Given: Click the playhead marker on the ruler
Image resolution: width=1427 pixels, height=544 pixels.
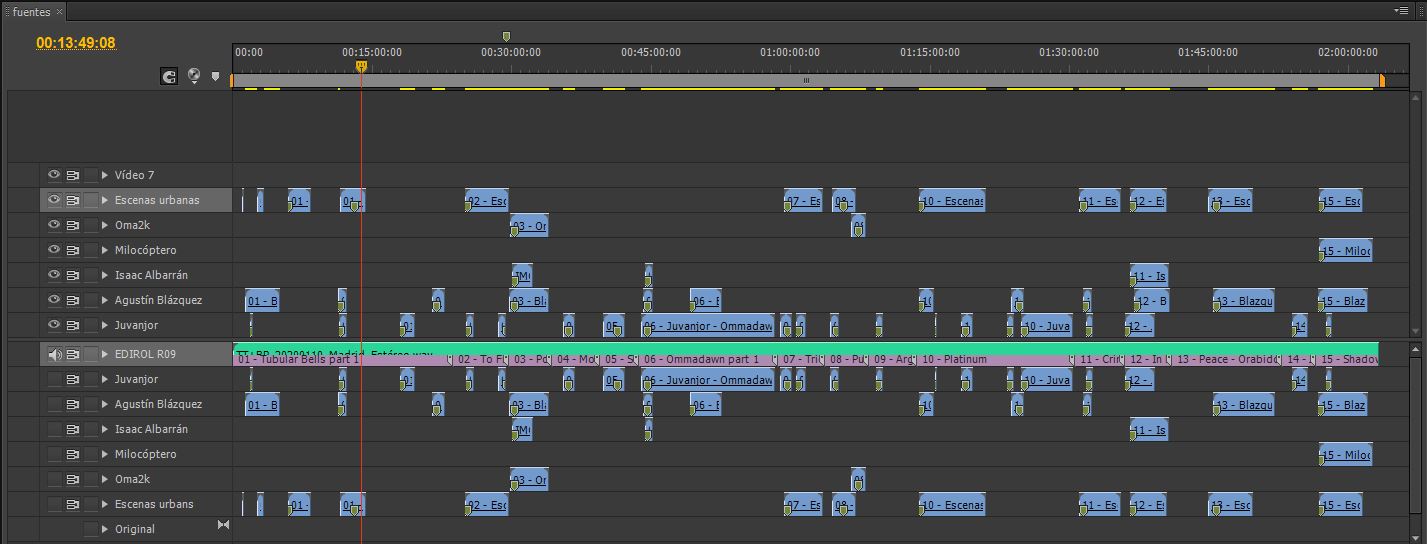Looking at the screenshot, I should pyautogui.click(x=361, y=66).
